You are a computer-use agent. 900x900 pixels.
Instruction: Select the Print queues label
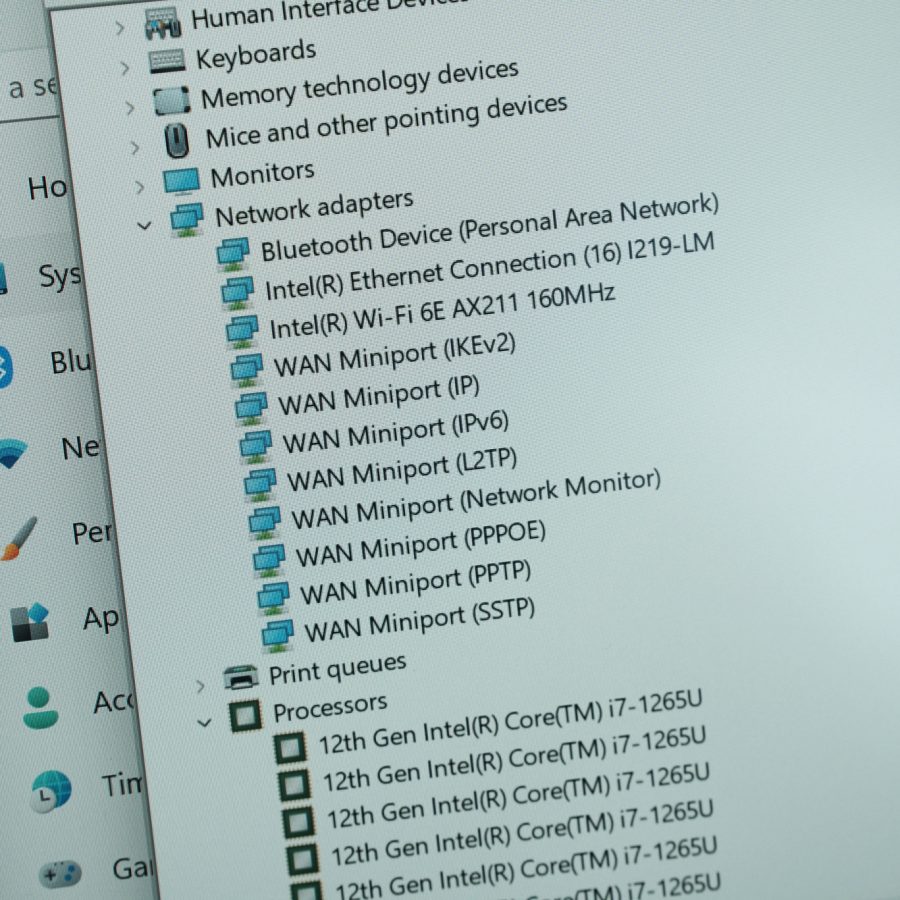[338, 669]
